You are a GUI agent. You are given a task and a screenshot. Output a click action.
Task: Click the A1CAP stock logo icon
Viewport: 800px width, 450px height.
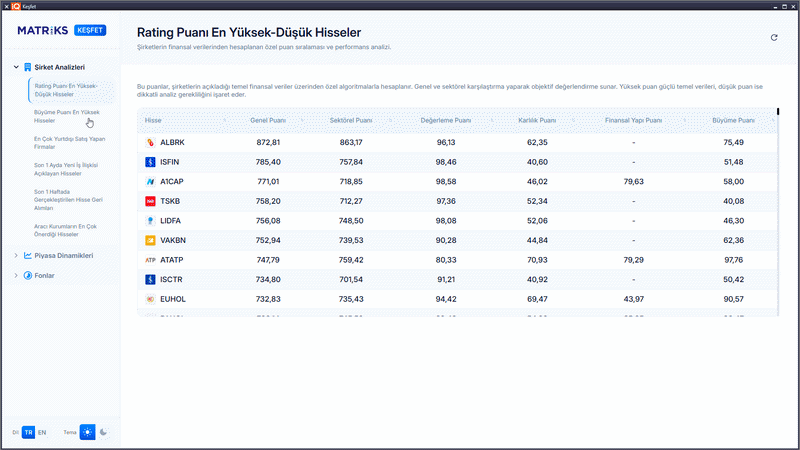150,182
